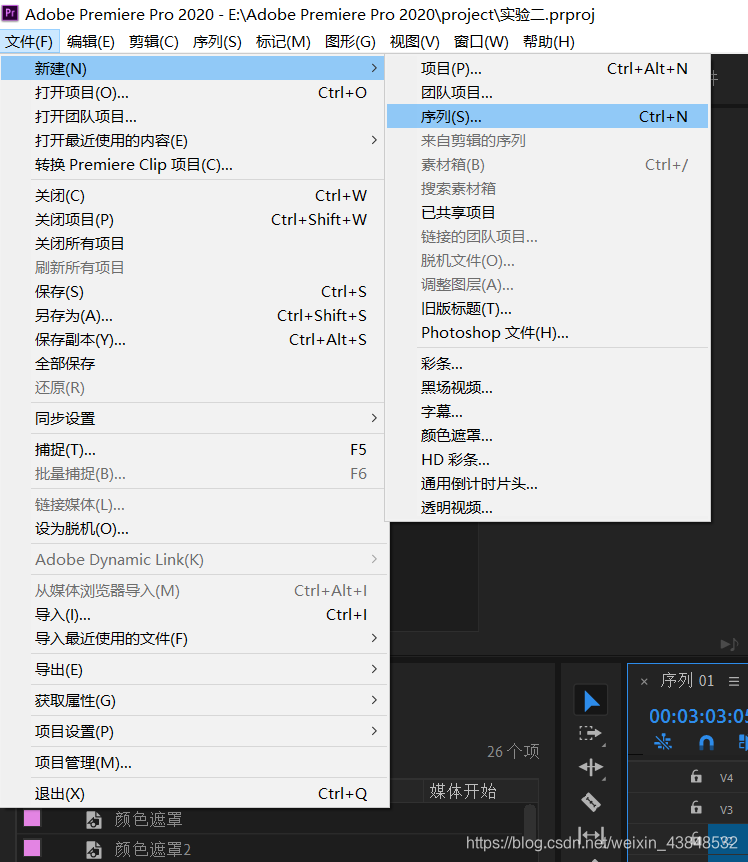Create new 透明视频...

coord(547,507)
